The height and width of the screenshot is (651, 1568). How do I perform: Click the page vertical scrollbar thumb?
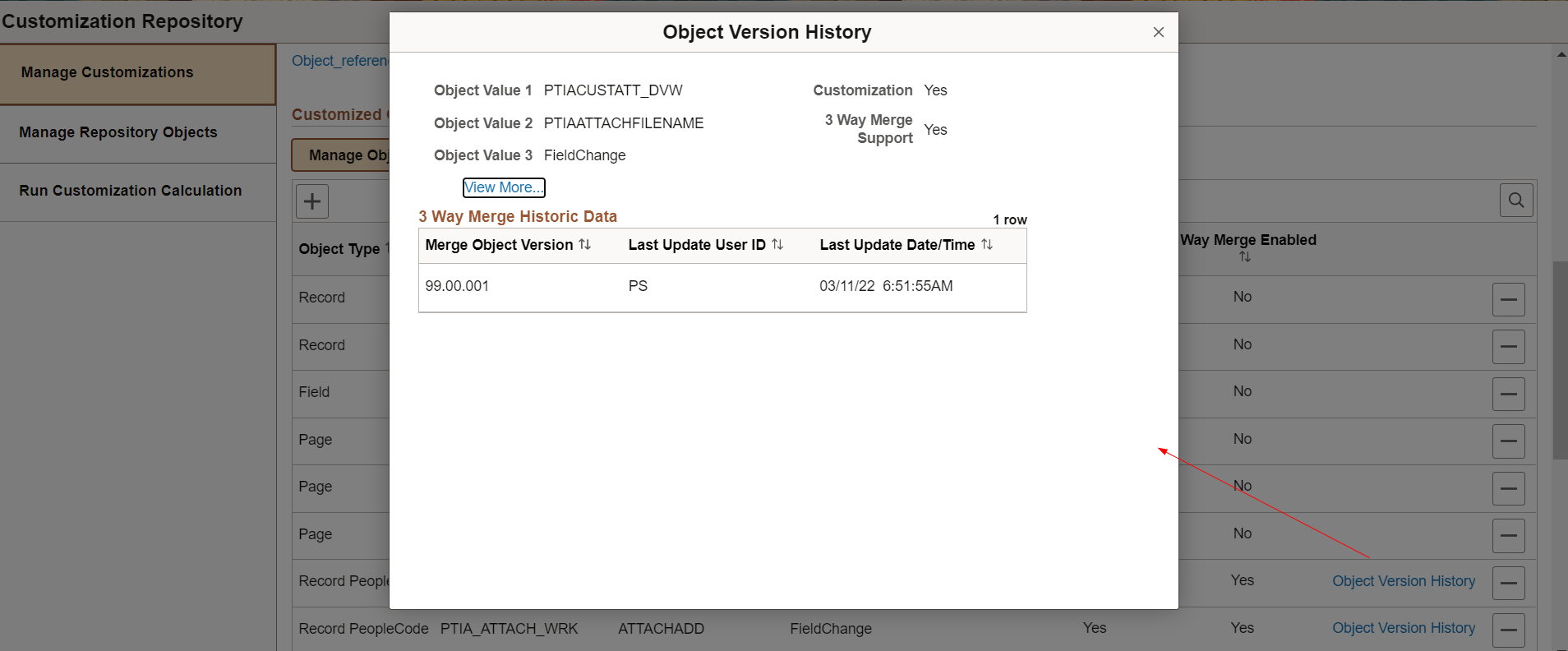(x=1560, y=360)
